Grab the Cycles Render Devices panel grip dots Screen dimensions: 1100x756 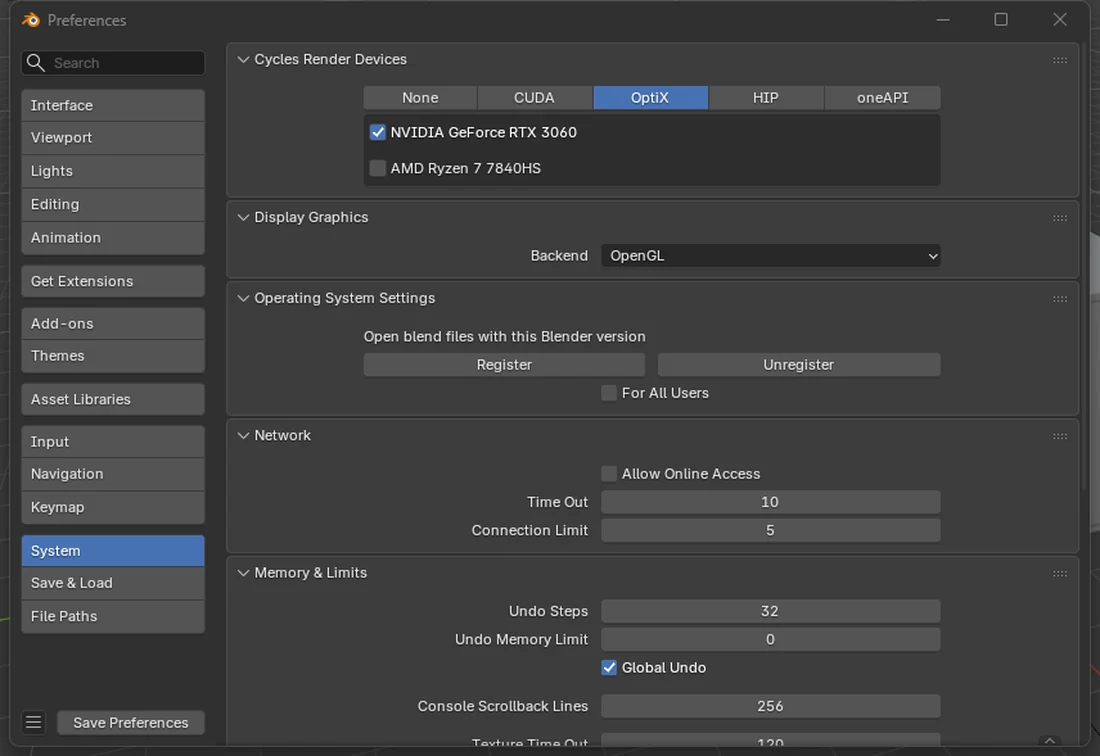tap(1059, 60)
